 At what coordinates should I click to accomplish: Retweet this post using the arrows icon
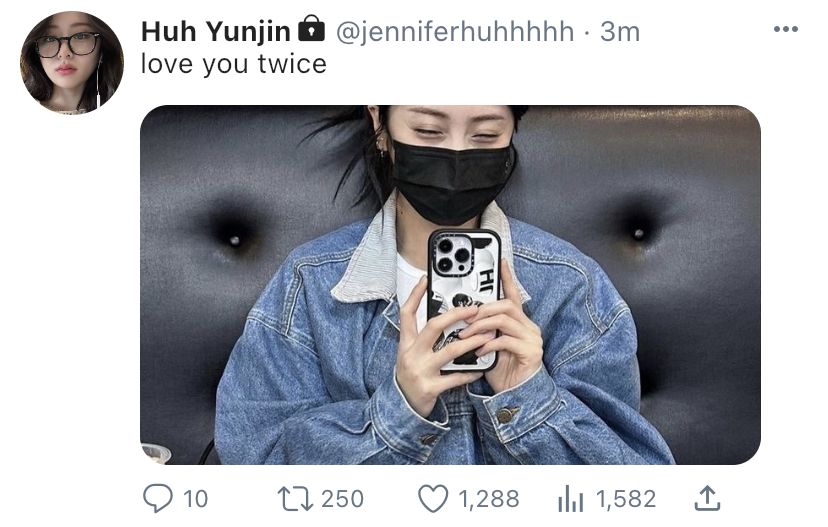point(295,499)
